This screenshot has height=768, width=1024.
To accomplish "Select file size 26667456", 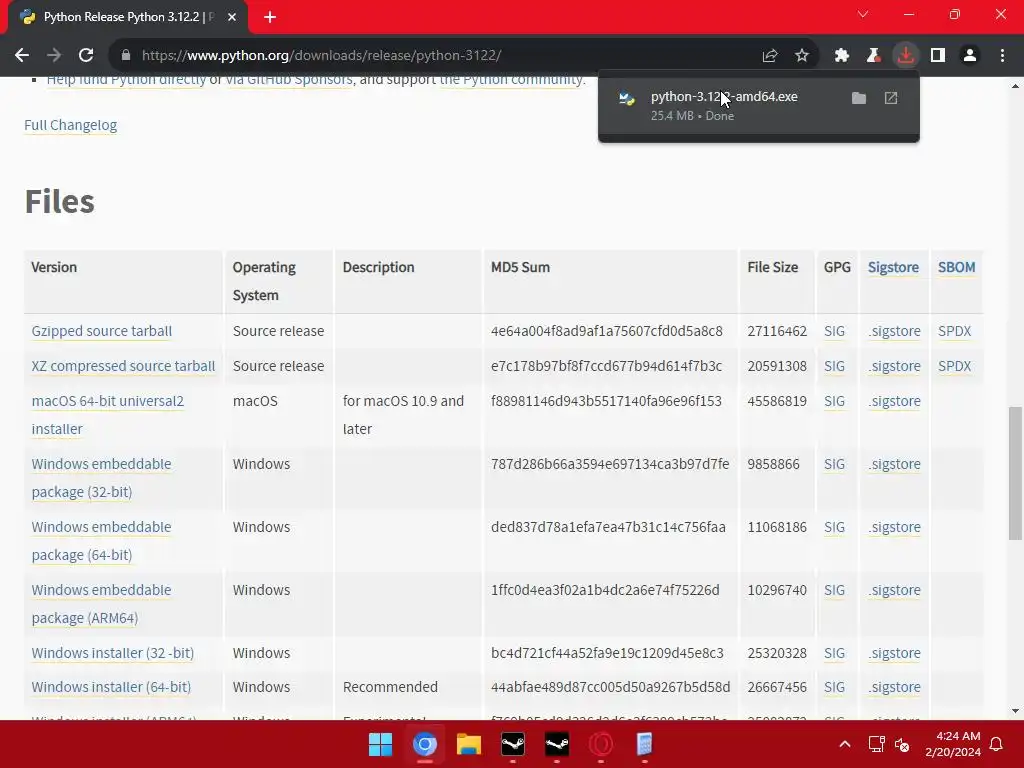I will (x=777, y=687).
